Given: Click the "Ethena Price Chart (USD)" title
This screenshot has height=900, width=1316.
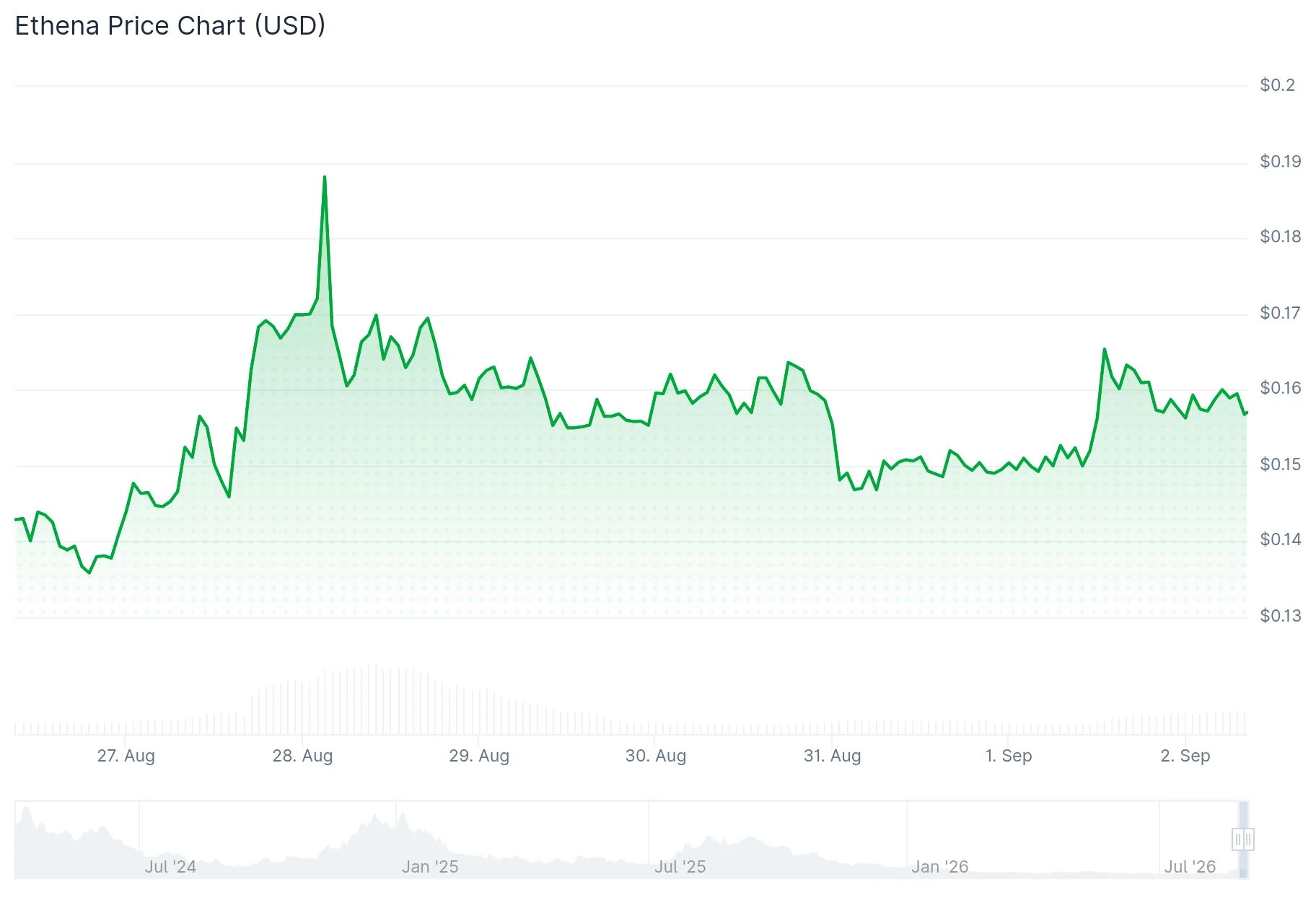Looking at the screenshot, I should pyautogui.click(x=170, y=26).
